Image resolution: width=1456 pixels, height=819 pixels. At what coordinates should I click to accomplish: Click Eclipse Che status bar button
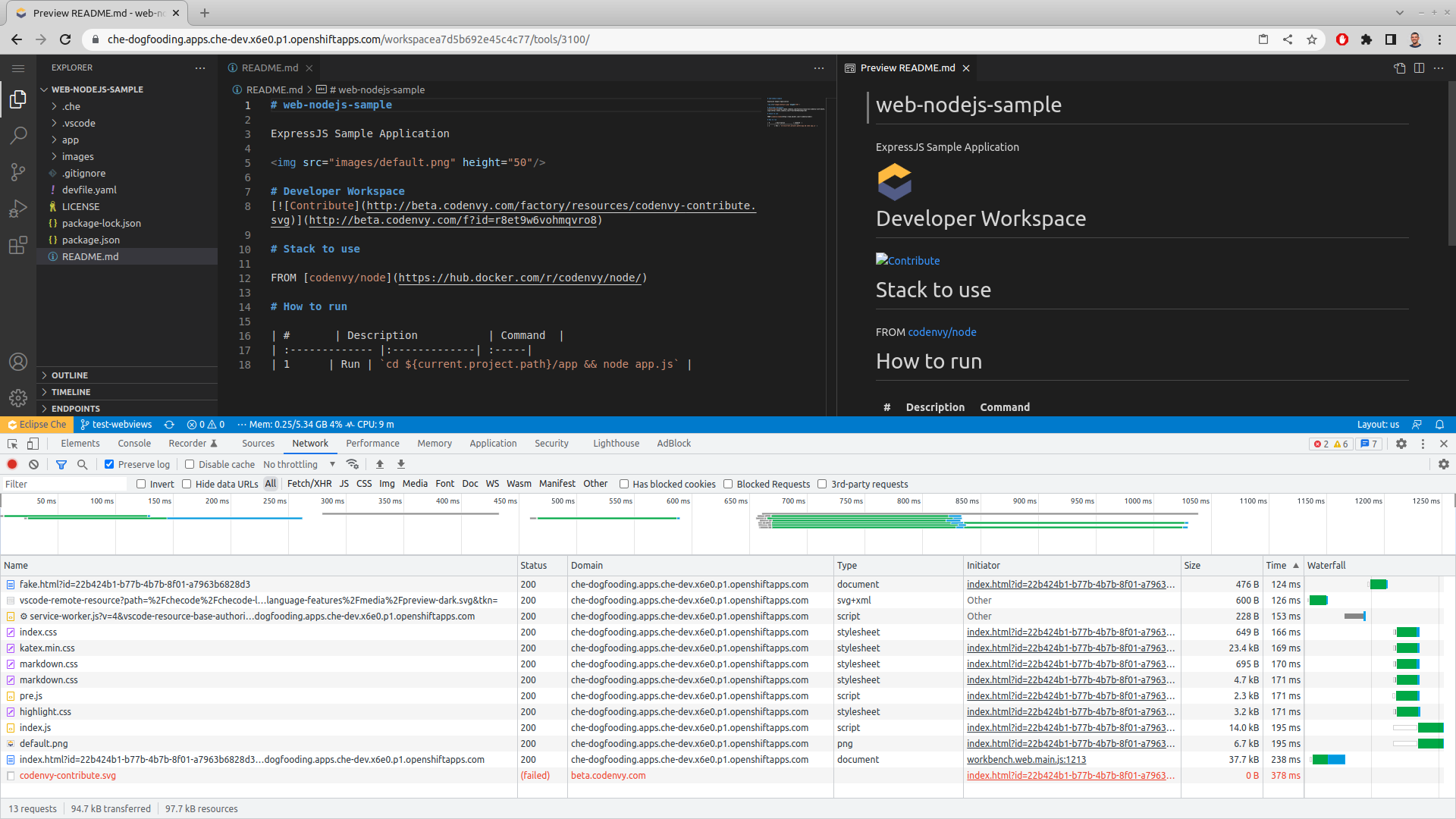[x=36, y=425]
